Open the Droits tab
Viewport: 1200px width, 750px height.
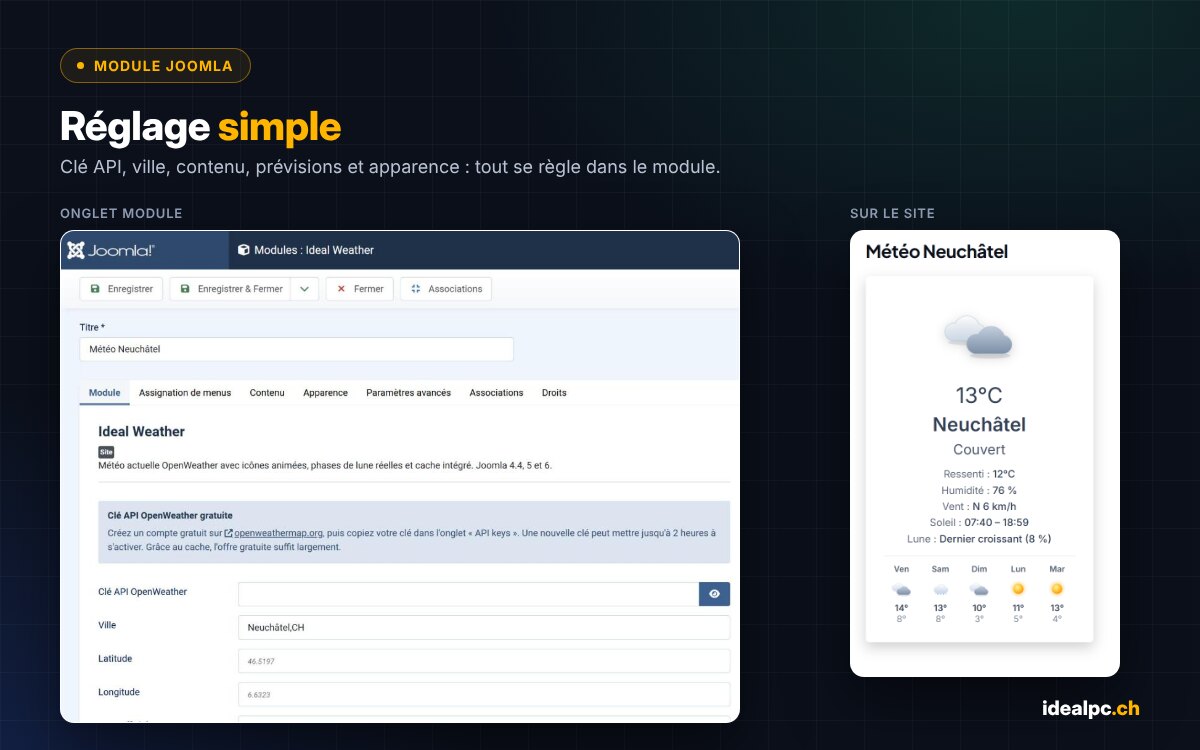pos(554,393)
